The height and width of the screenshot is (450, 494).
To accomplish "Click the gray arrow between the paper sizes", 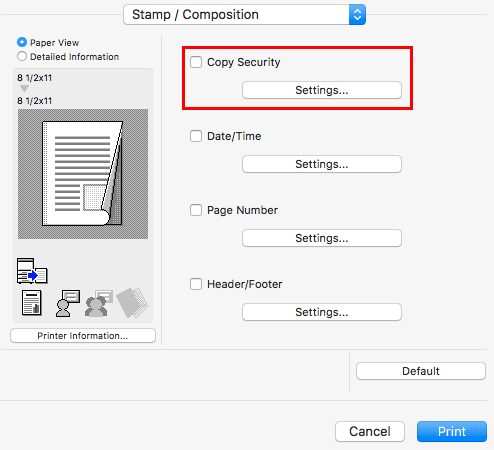I will tap(24, 89).
